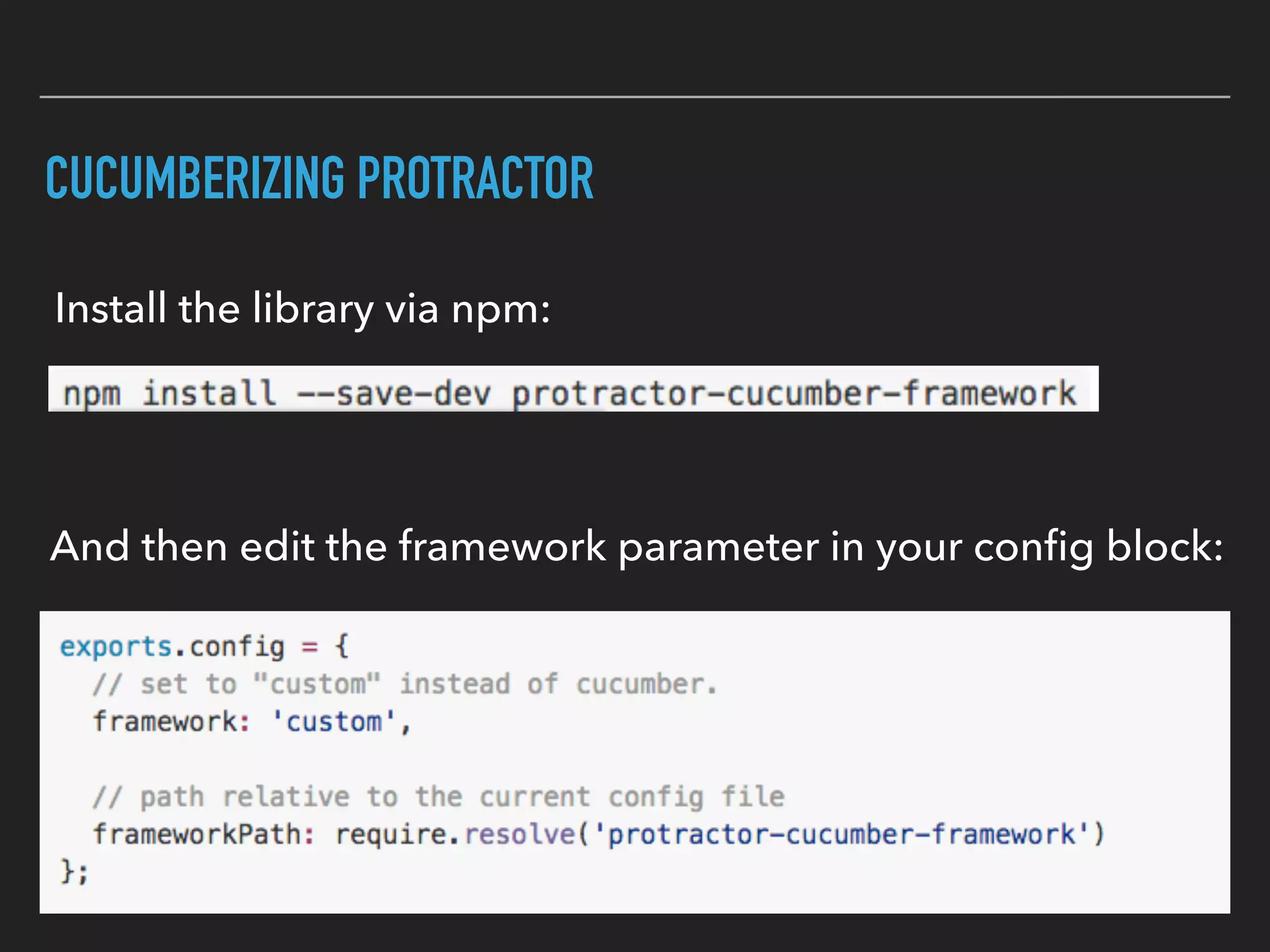Click the 'protractor-cucumber-framework' string argument
This screenshot has width=1270, height=952.
841,834
